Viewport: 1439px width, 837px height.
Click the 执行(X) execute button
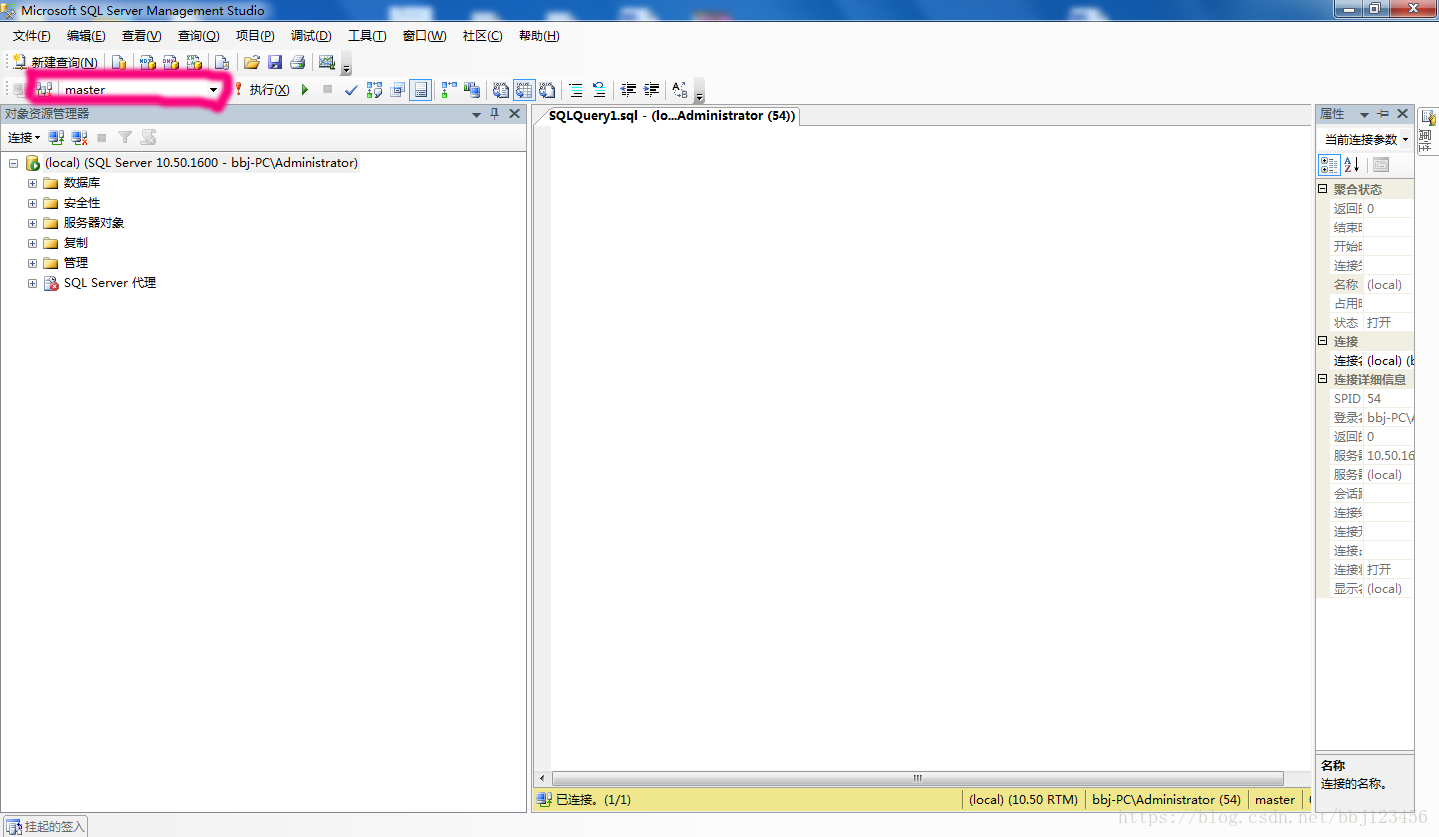(x=262, y=90)
